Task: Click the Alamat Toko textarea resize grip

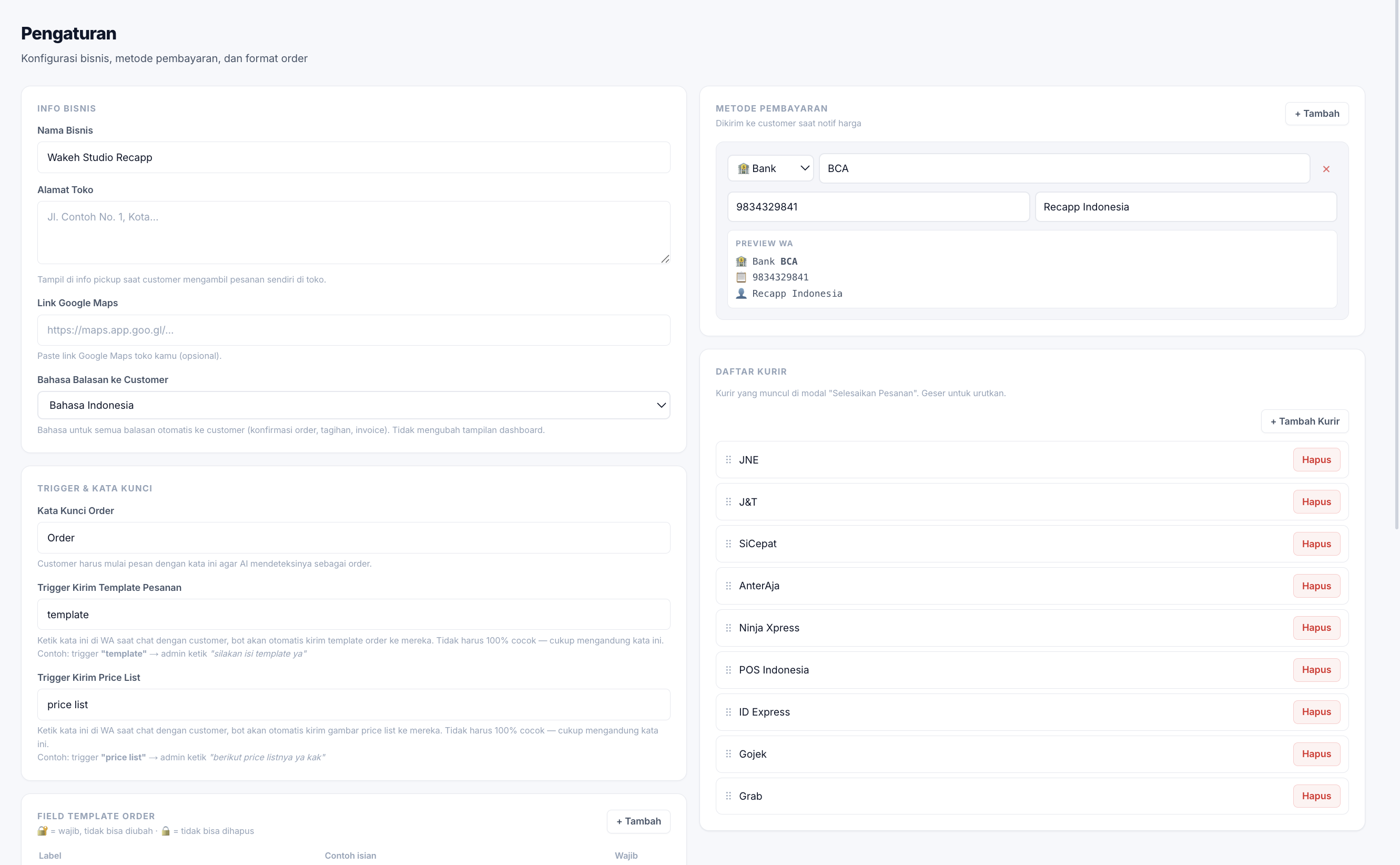Action: tap(665, 259)
